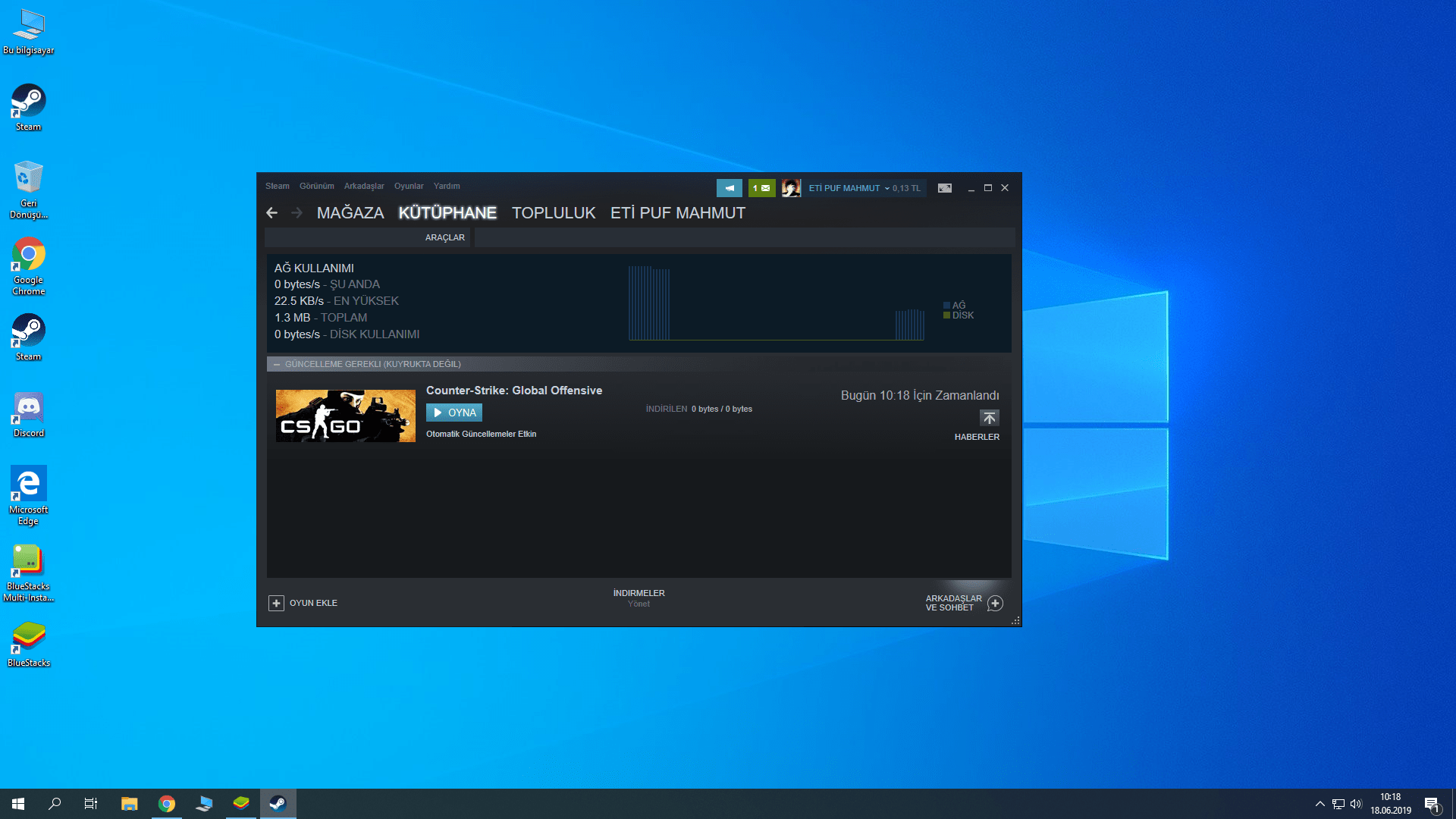Toggle the AĞ graph legend swatch
The image size is (1456, 819).
tap(946, 305)
